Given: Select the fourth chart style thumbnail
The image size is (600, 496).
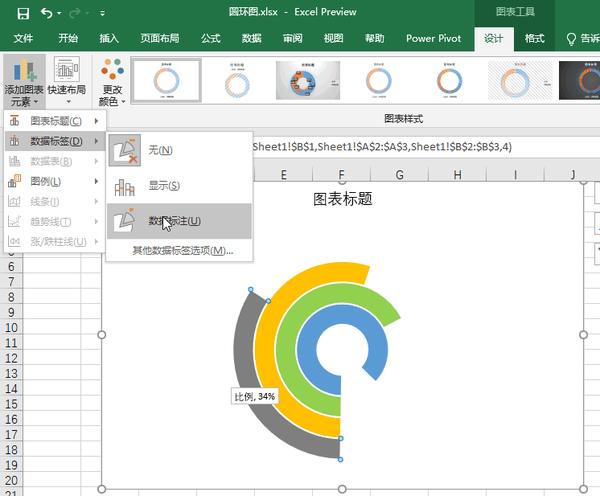Looking at the screenshot, I should [x=379, y=80].
